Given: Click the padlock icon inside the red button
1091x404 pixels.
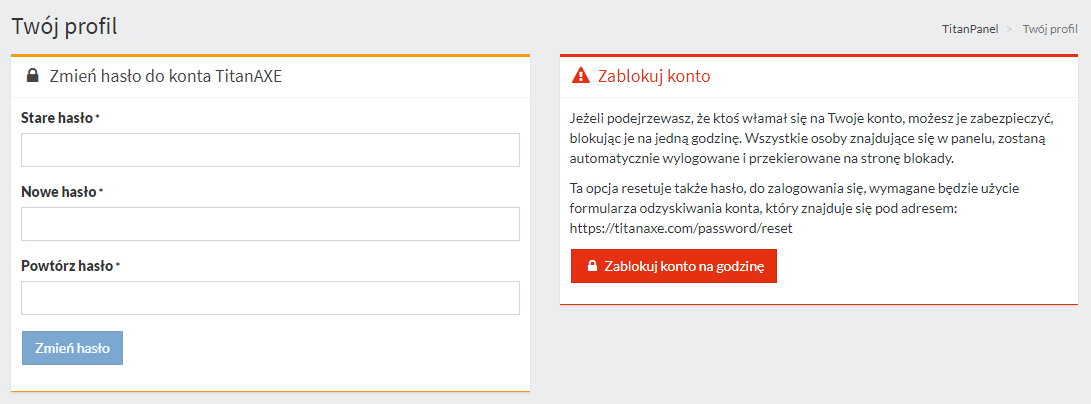Looking at the screenshot, I should (x=592, y=267).
